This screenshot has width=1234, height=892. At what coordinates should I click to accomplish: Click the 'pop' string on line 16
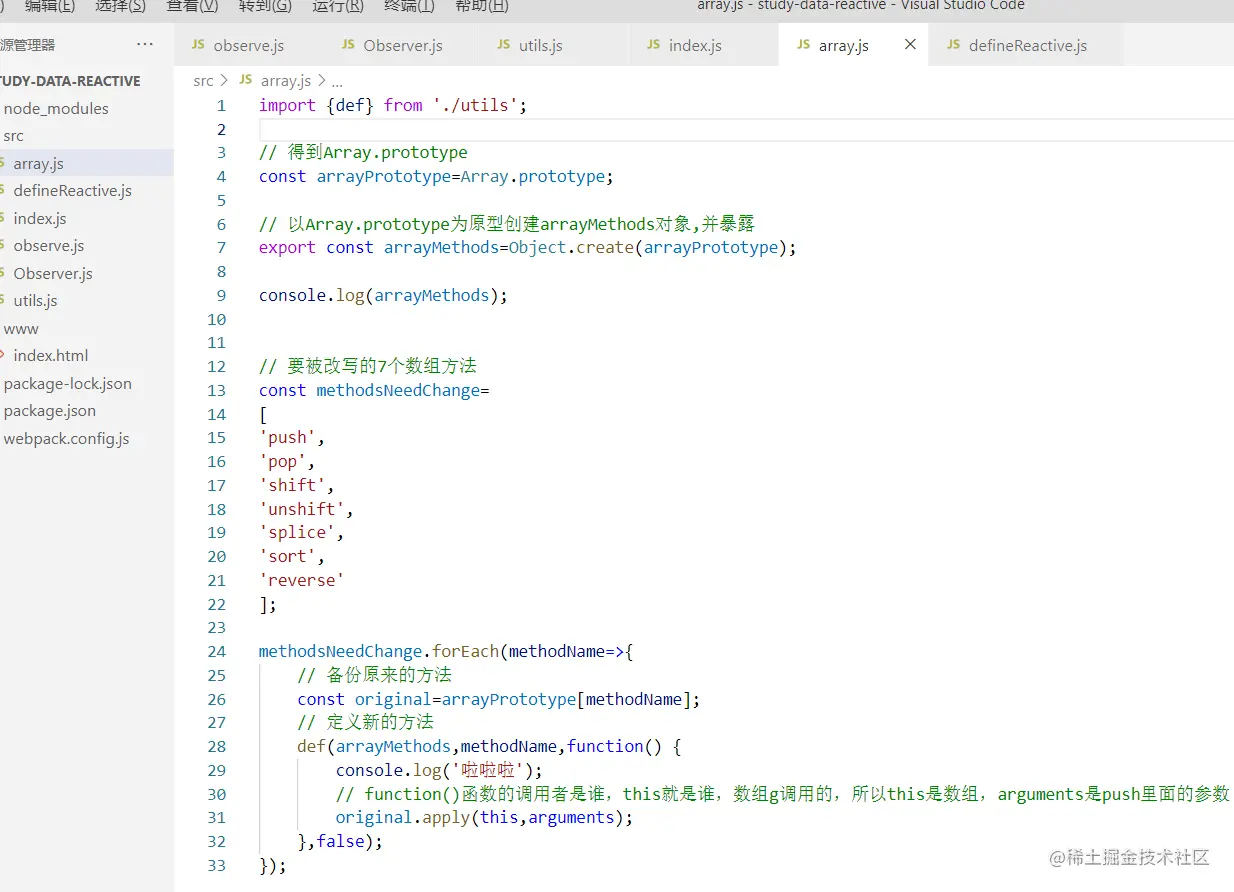[x=282, y=462]
